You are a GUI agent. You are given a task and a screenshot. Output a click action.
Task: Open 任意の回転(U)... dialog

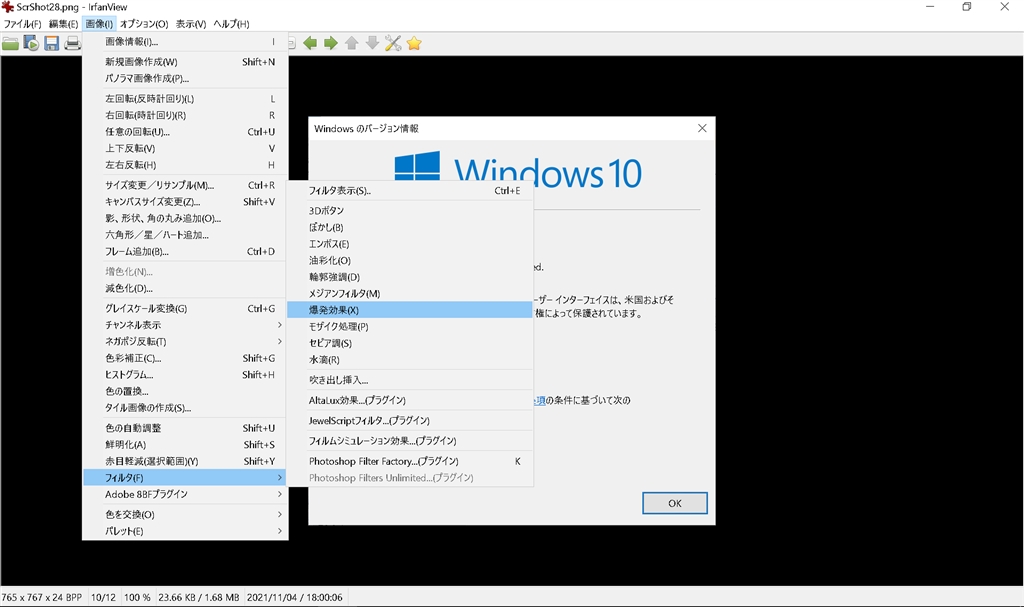pos(185,132)
